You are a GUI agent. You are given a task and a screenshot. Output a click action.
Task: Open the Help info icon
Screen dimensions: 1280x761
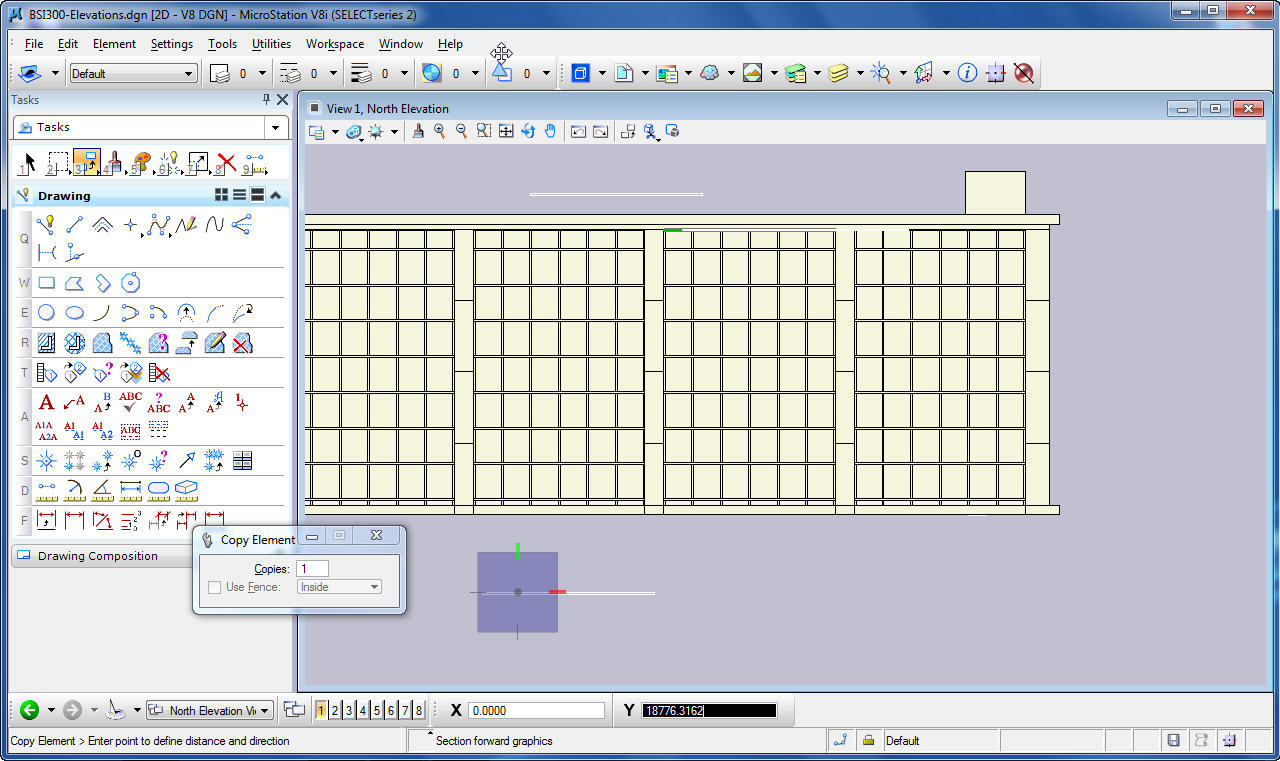pos(967,73)
